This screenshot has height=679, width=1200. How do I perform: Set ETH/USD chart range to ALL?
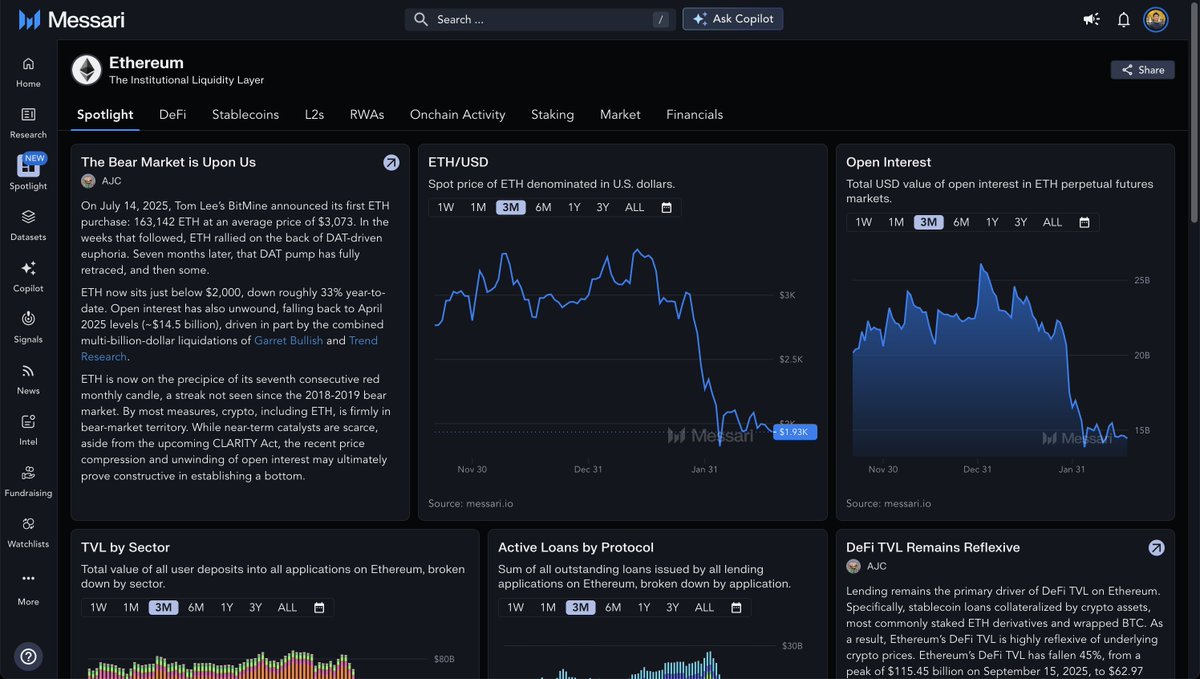click(x=634, y=207)
